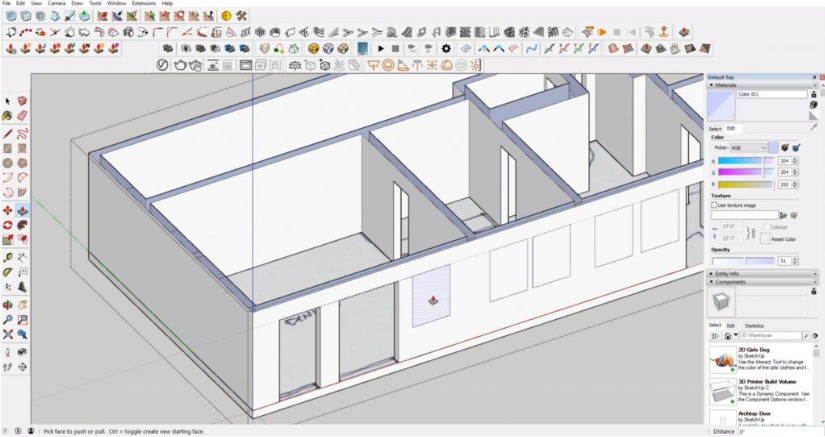Select the Tape Measure tool
The width and height of the screenshot is (825, 437).
(7, 258)
